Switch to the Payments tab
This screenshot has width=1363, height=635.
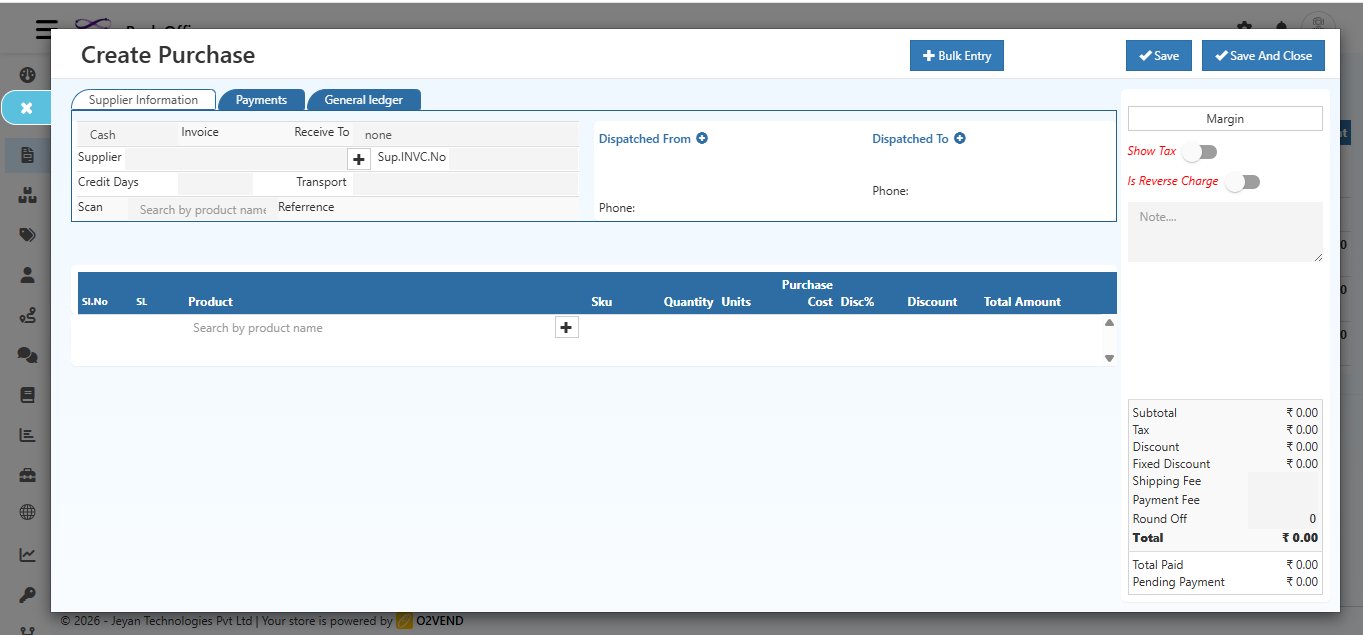[x=261, y=99]
